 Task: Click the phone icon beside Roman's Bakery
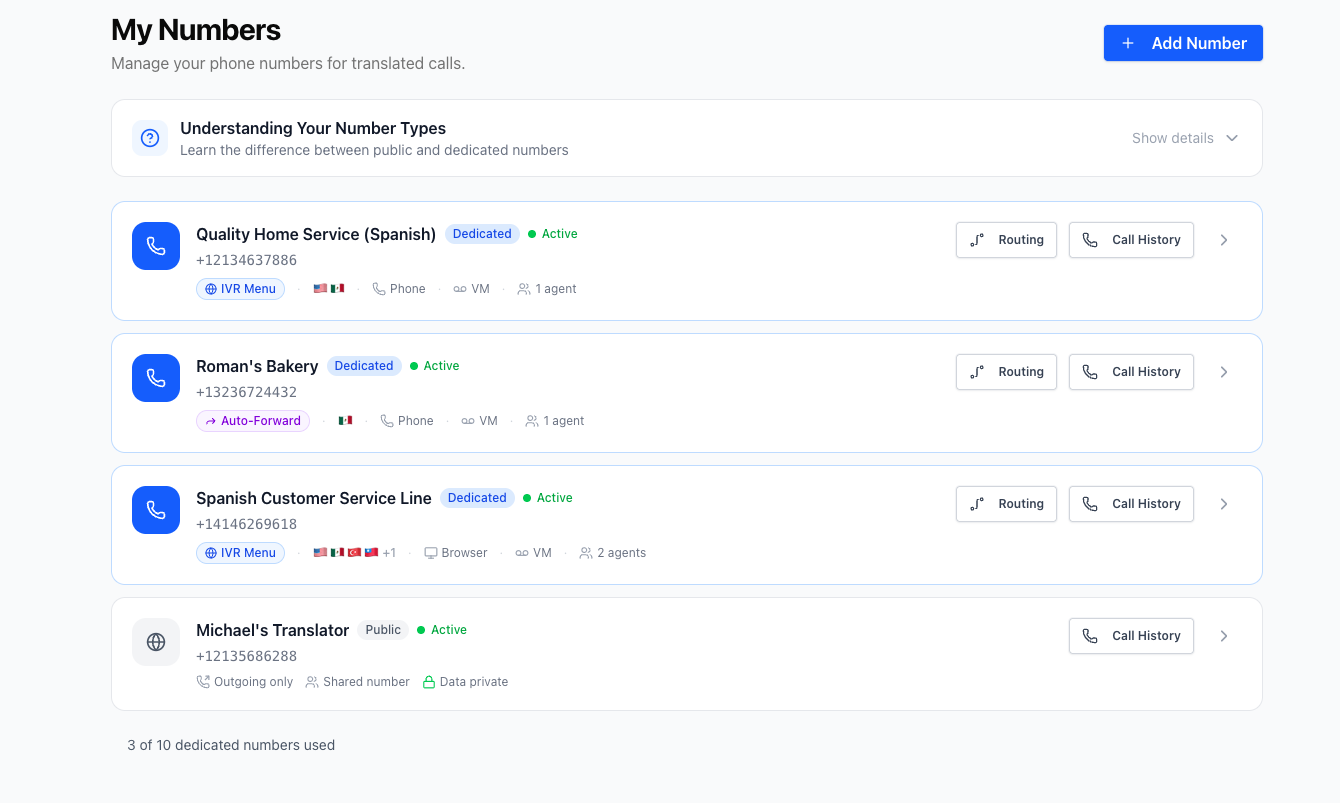click(x=156, y=378)
